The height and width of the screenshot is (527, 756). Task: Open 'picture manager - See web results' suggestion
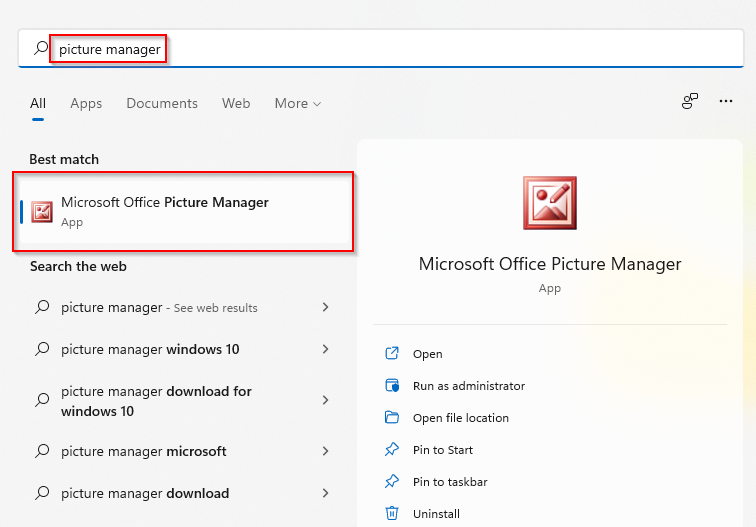[x=160, y=307]
